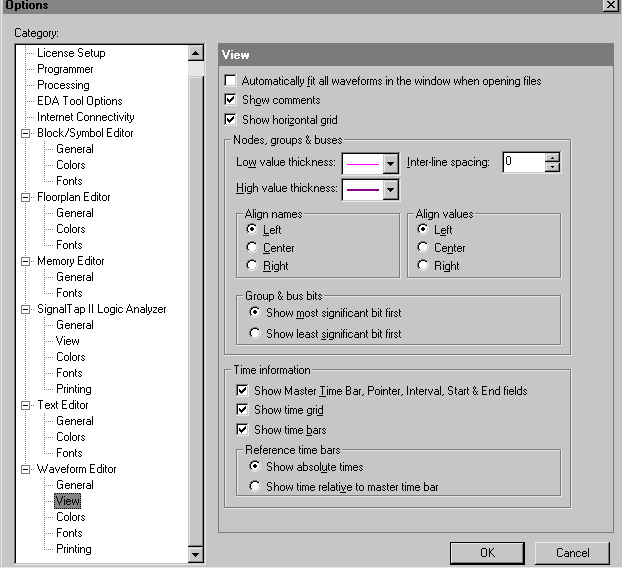Choose Show least significant bit first
Viewport: 622px width, 568px height.
point(256,334)
